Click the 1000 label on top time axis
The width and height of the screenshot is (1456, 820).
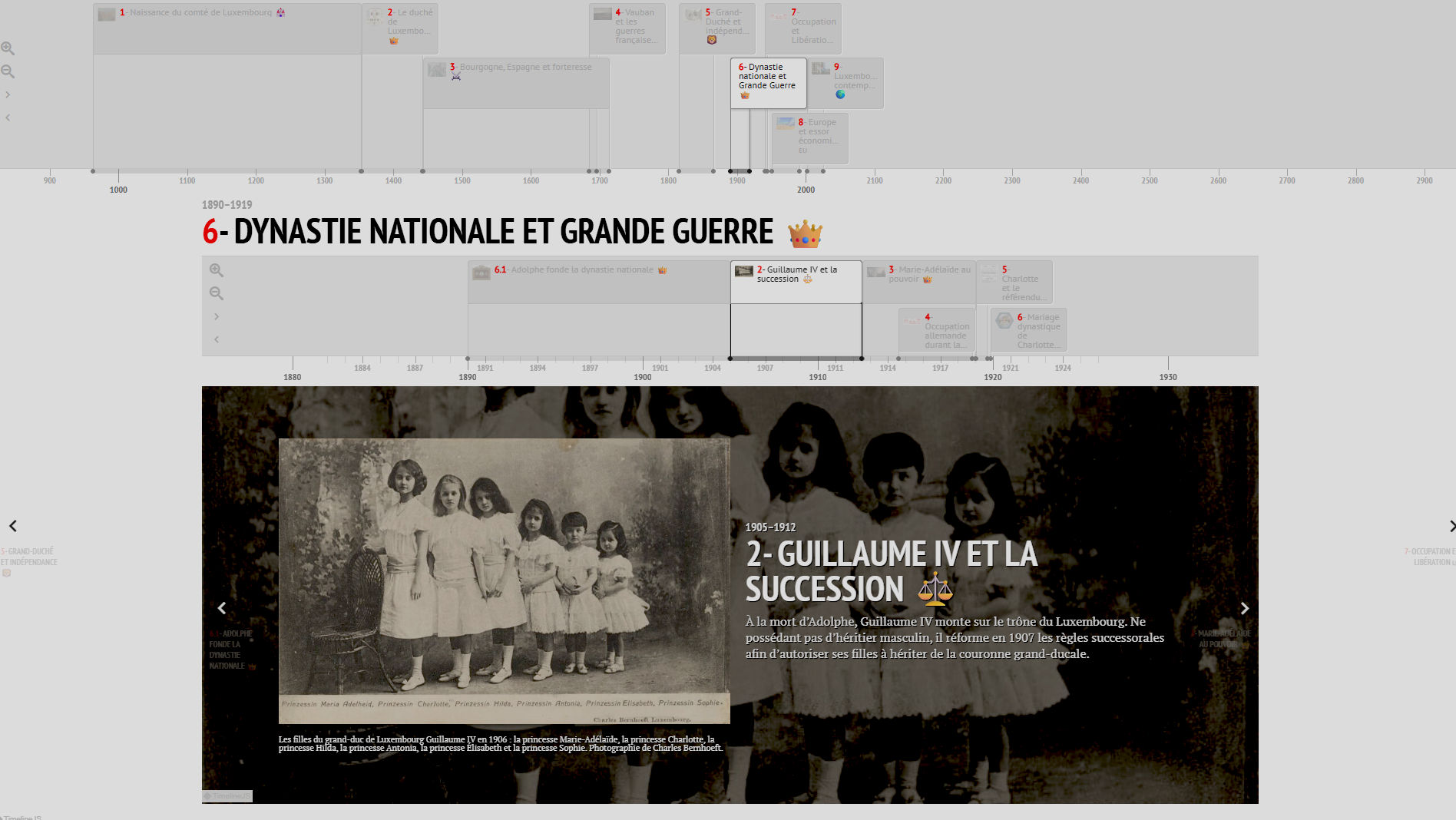(x=118, y=190)
